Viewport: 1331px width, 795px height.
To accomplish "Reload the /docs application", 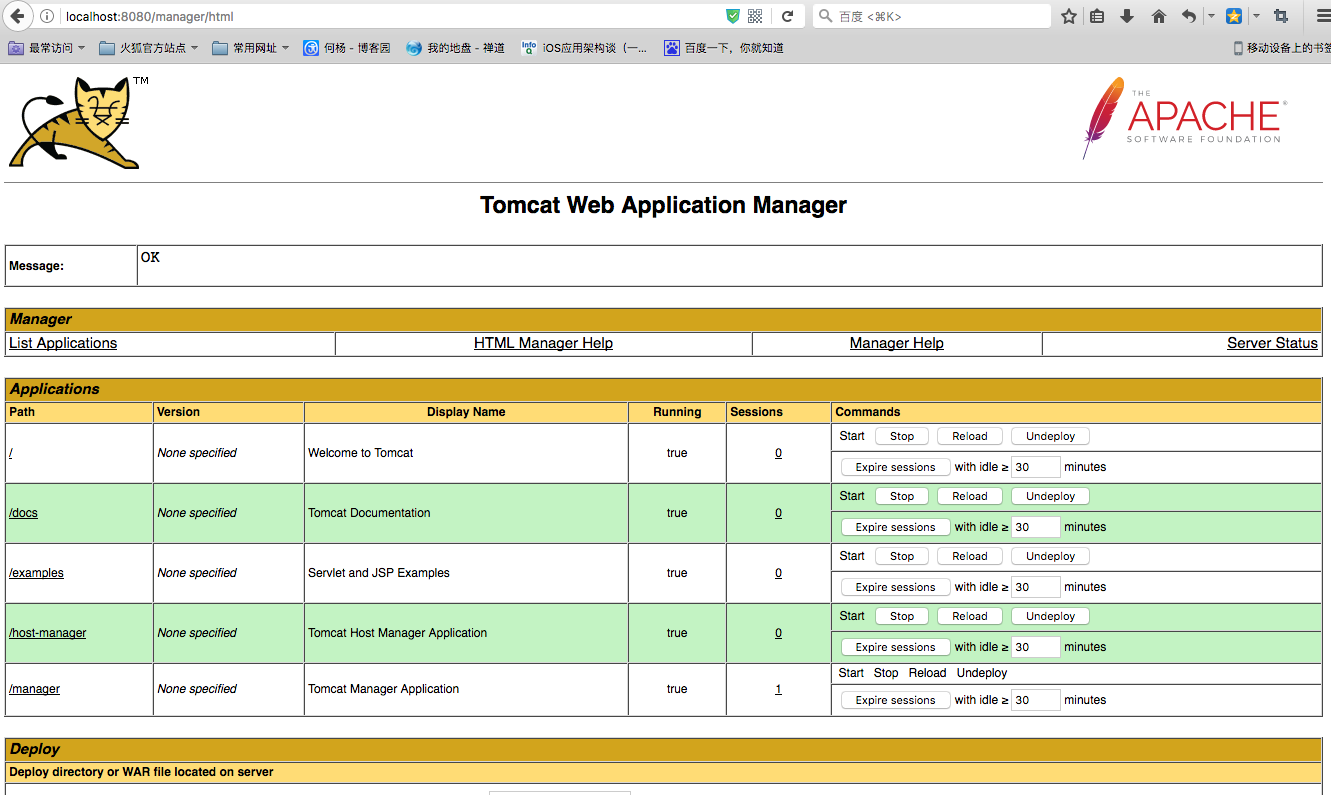I will point(969,496).
